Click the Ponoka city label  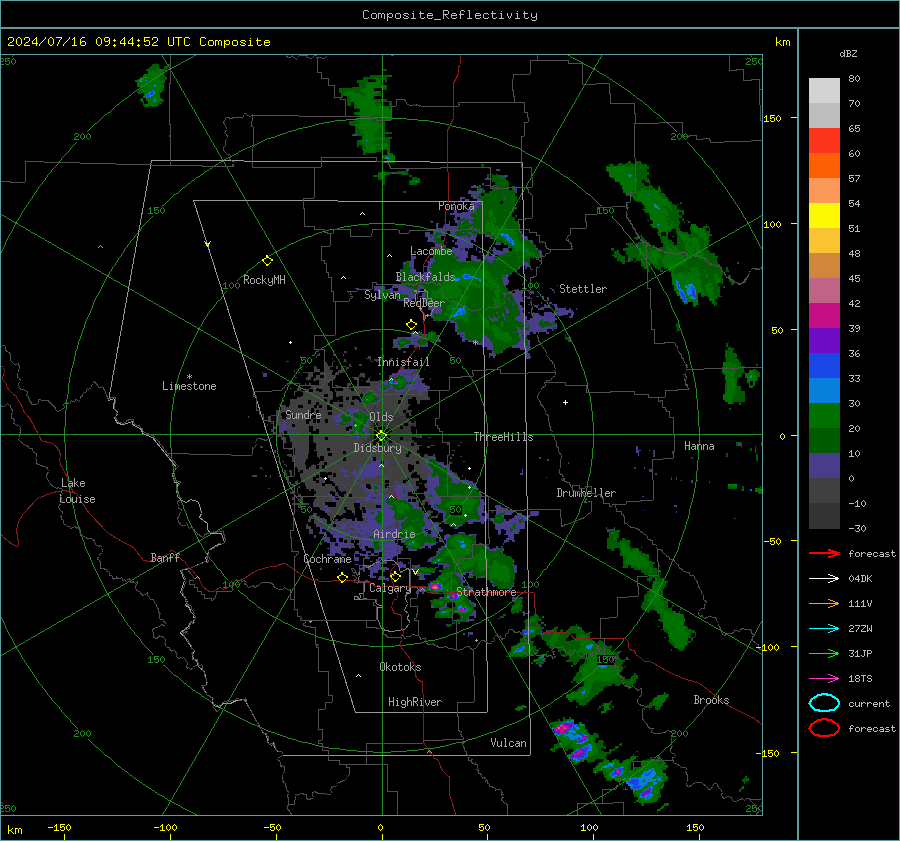click(x=456, y=206)
